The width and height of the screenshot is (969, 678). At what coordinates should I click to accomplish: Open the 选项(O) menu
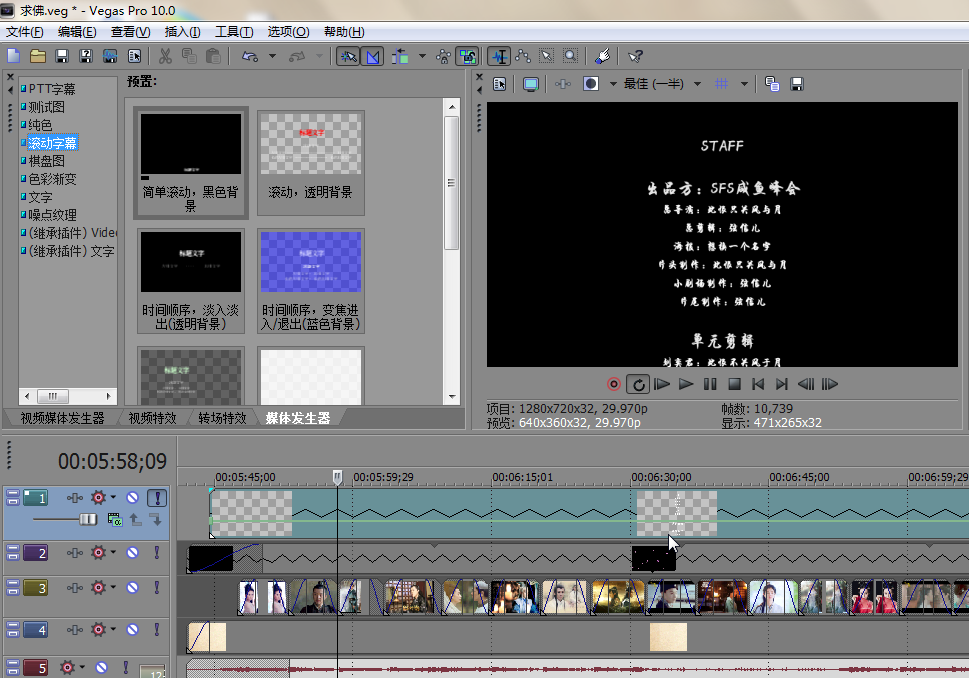(x=288, y=32)
